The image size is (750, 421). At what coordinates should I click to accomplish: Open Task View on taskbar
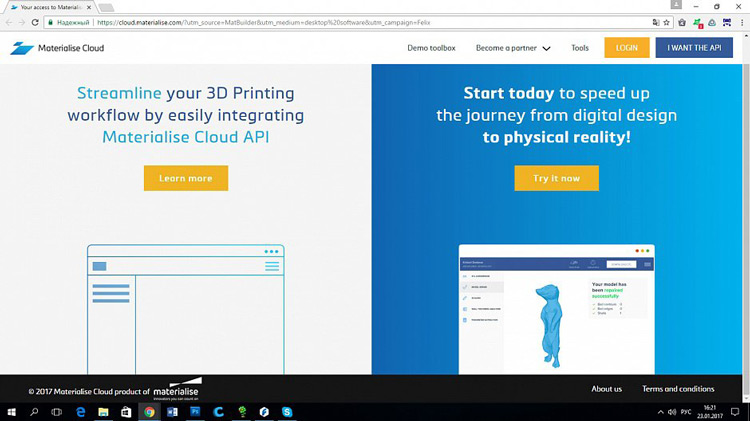pyautogui.click(x=56, y=412)
